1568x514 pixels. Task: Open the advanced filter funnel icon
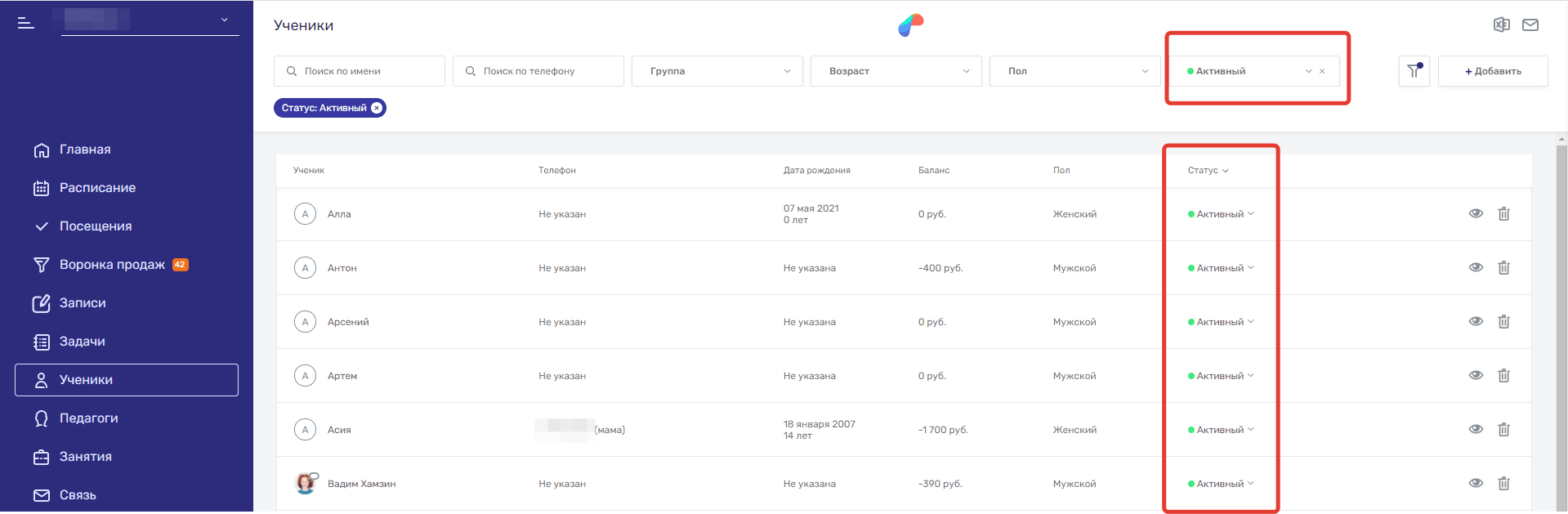tap(1414, 71)
